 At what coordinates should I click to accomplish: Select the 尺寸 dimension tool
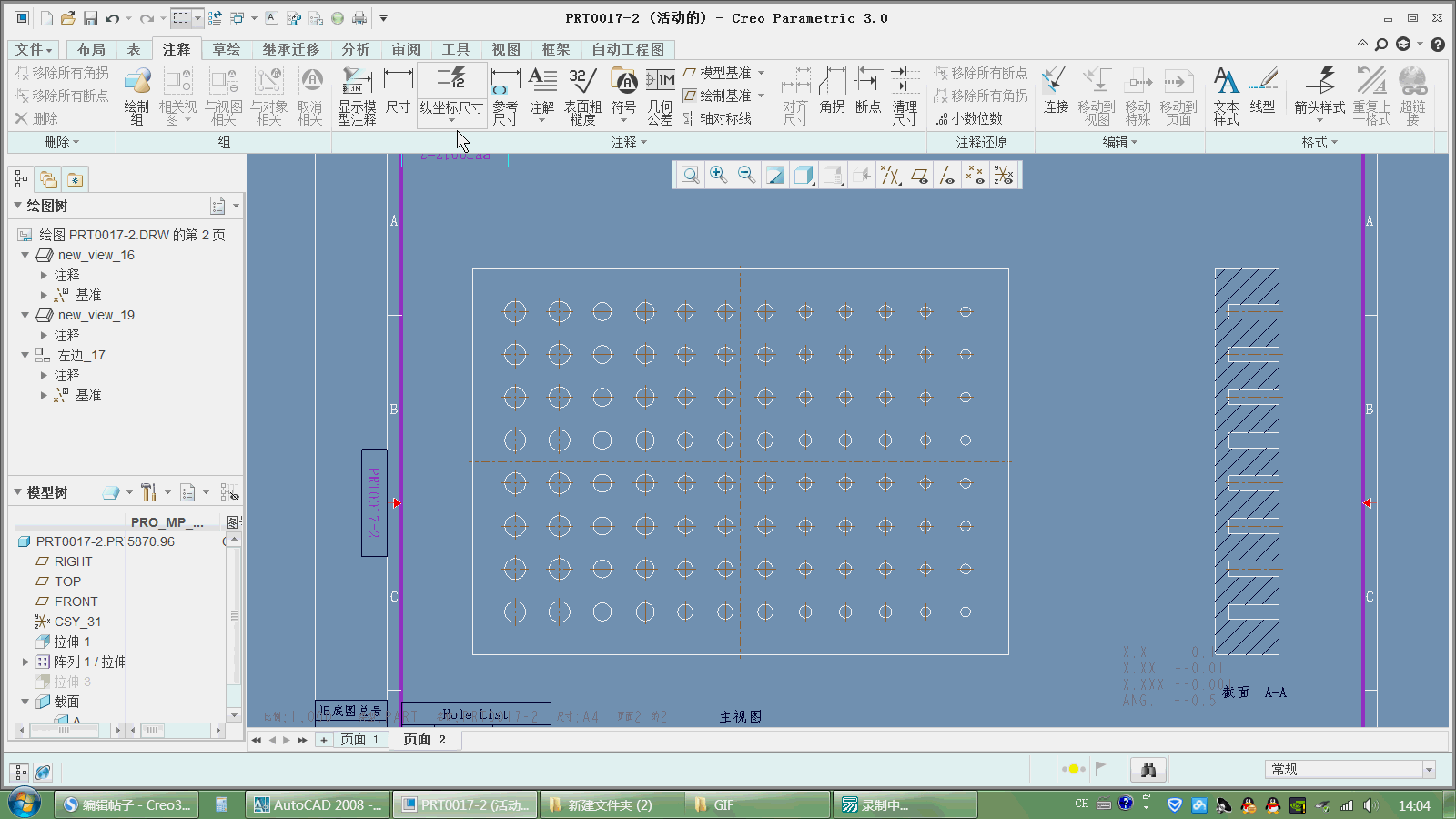tap(398, 91)
